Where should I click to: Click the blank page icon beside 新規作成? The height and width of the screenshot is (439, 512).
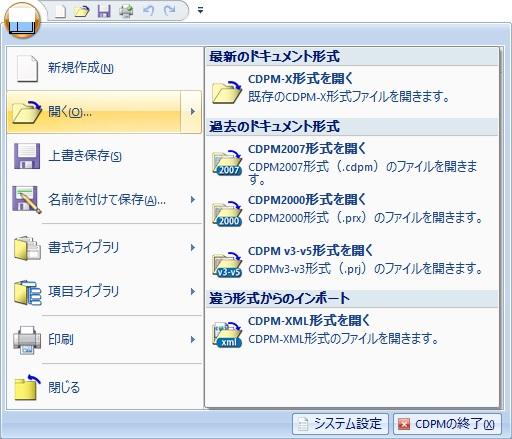pos(27,68)
